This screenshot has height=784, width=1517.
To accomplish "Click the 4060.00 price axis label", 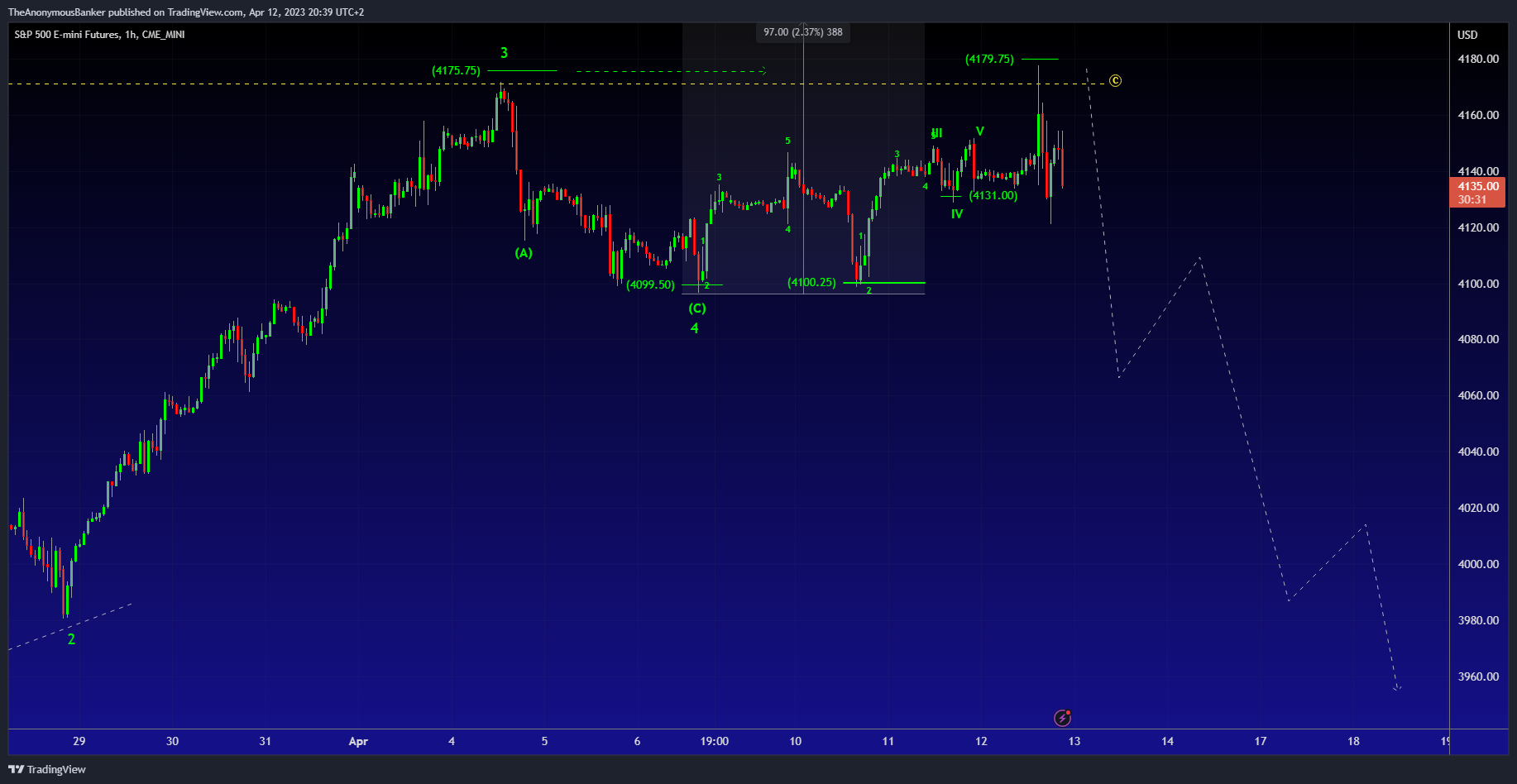I will point(1478,395).
